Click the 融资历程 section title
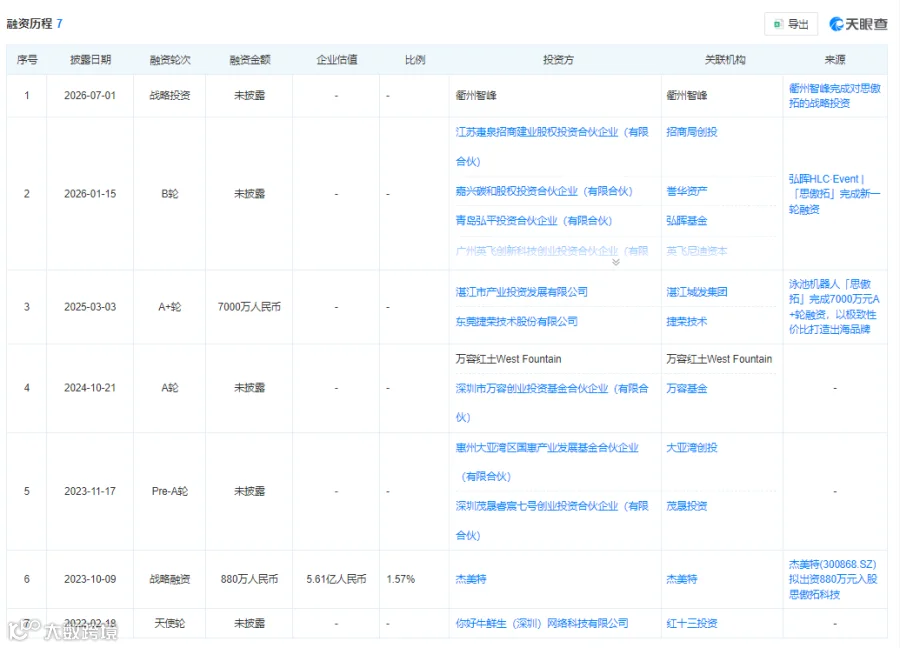The height and width of the screenshot is (648, 900). point(29,24)
